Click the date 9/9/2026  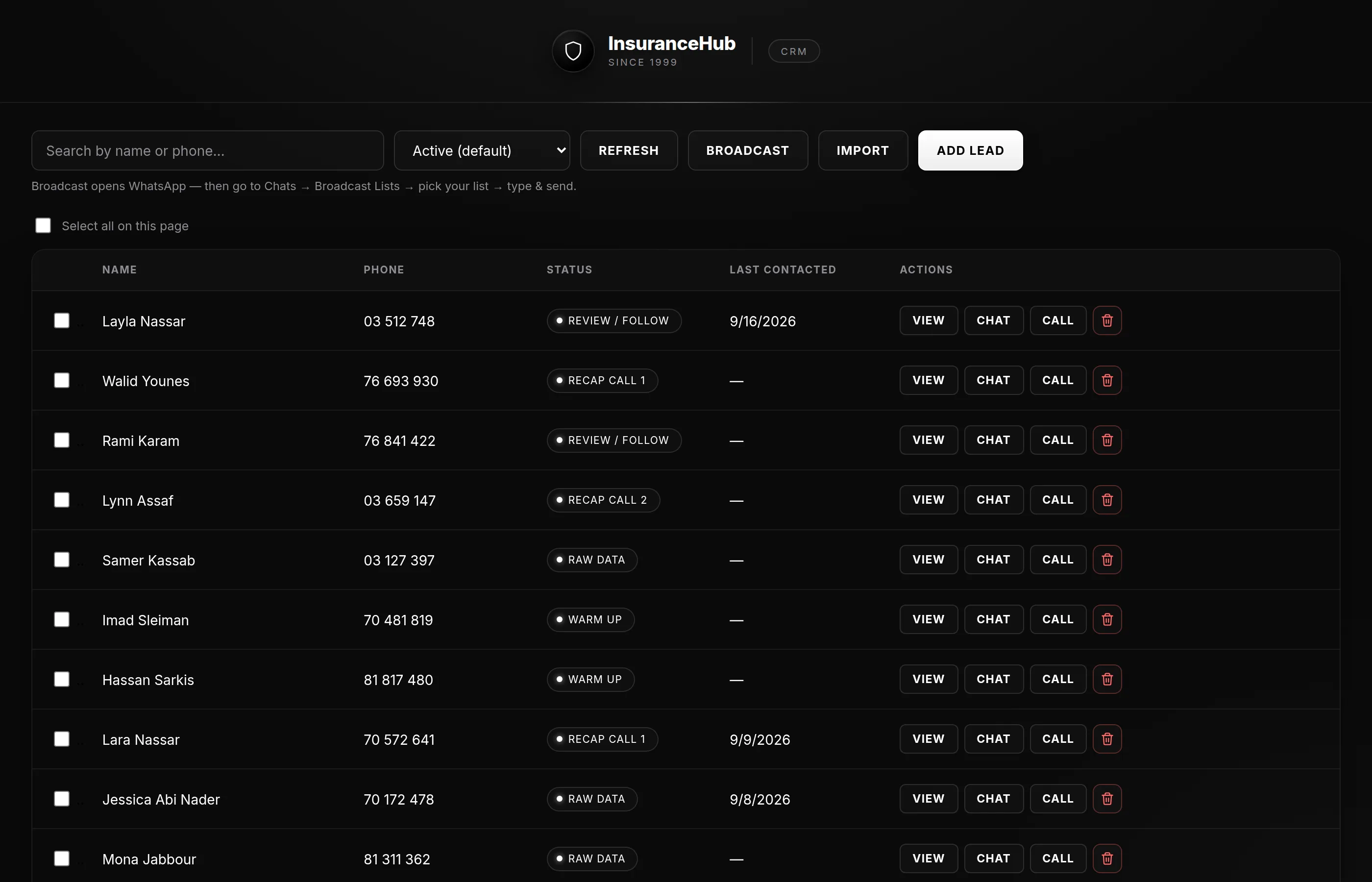click(760, 739)
